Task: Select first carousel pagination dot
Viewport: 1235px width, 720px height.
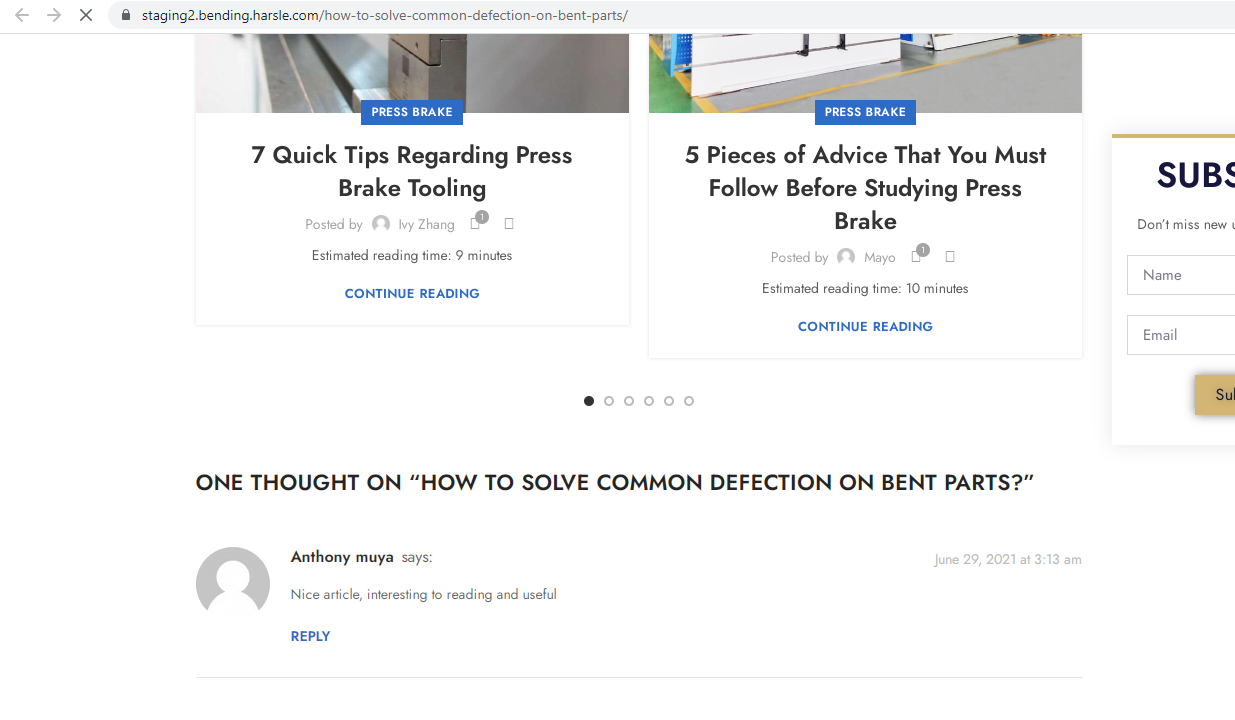Action: coord(589,401)
